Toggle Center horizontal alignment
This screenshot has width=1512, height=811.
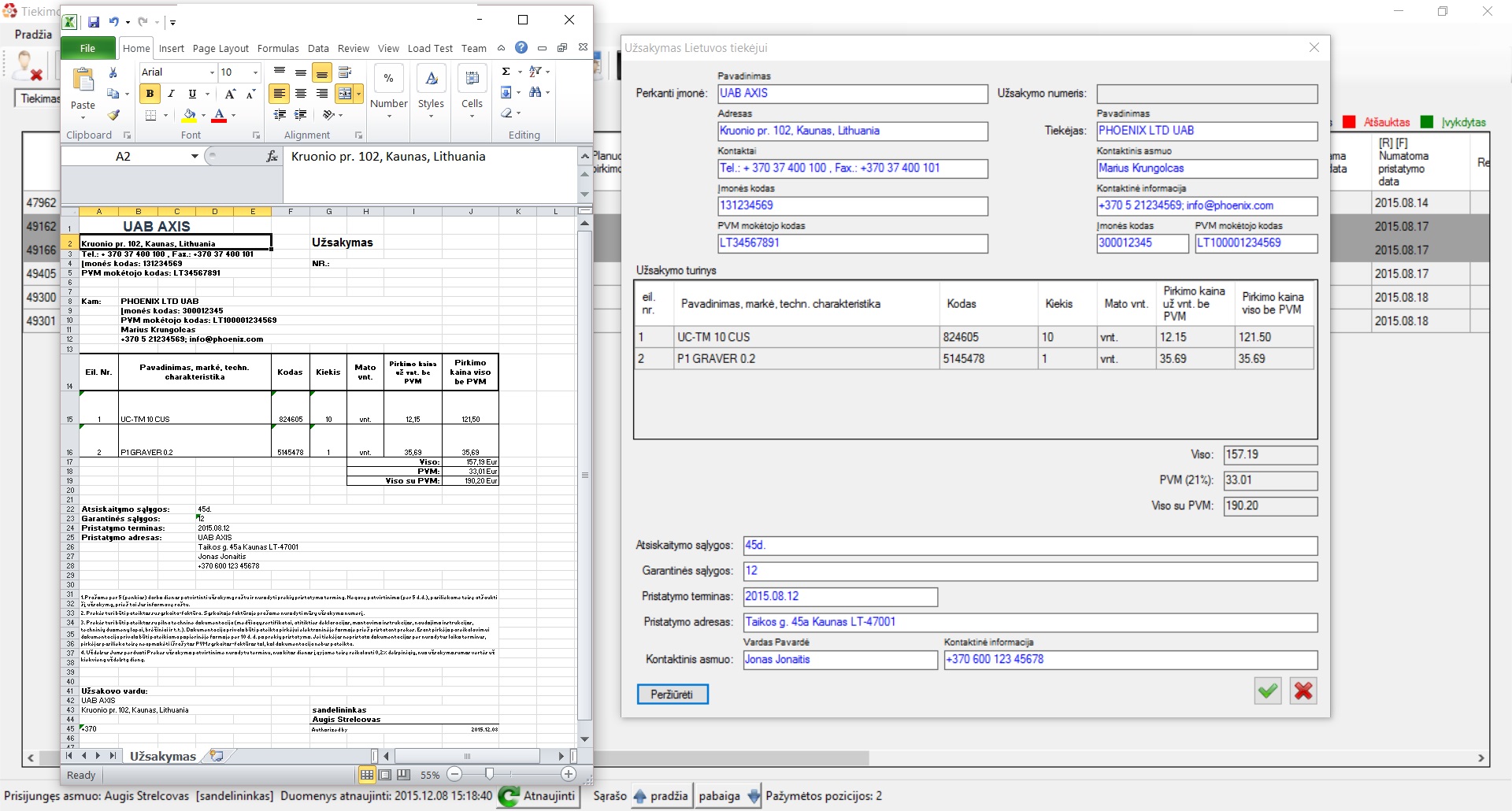(x=301, y=94)
